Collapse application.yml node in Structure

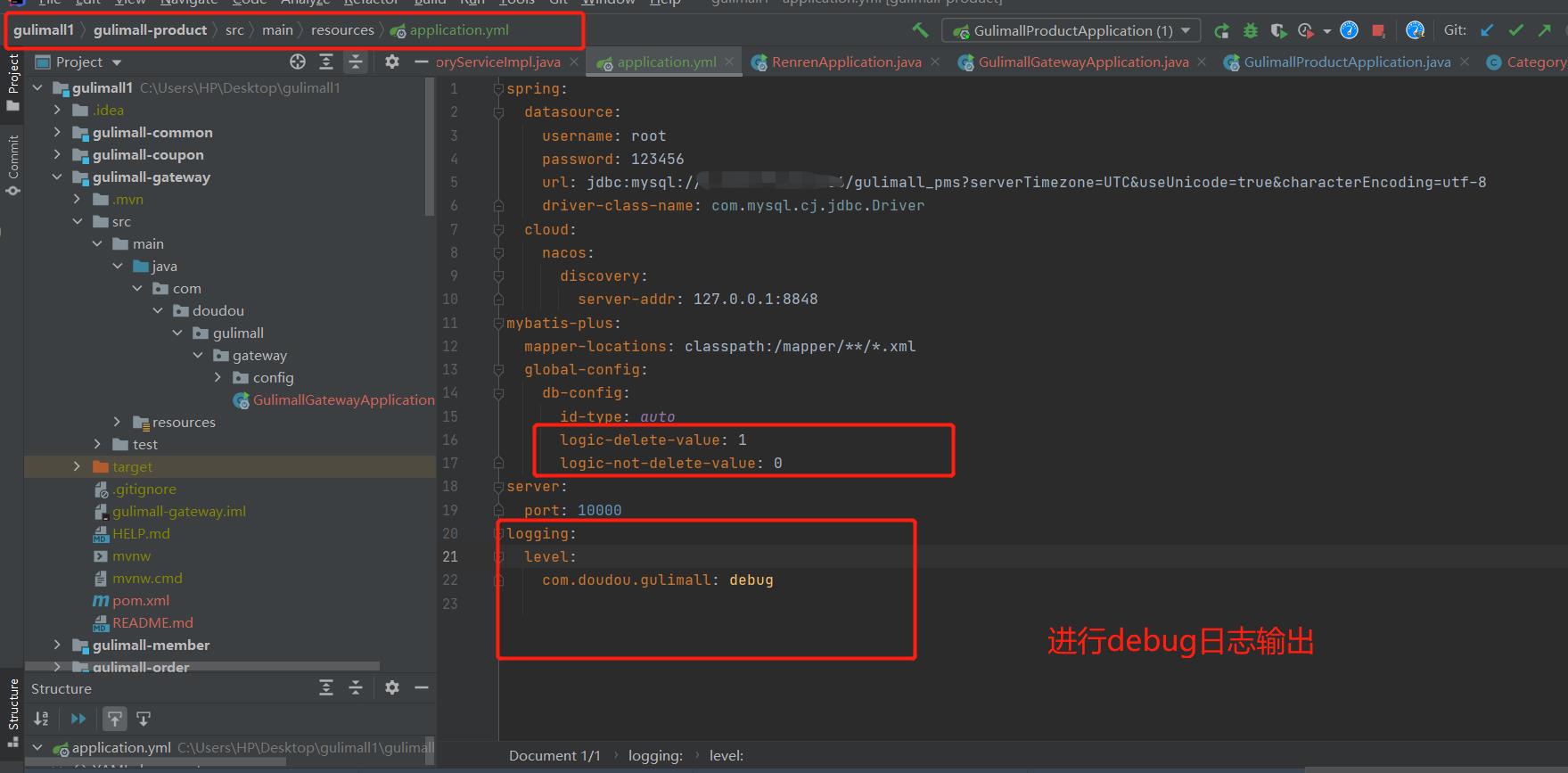coord(37,747)
